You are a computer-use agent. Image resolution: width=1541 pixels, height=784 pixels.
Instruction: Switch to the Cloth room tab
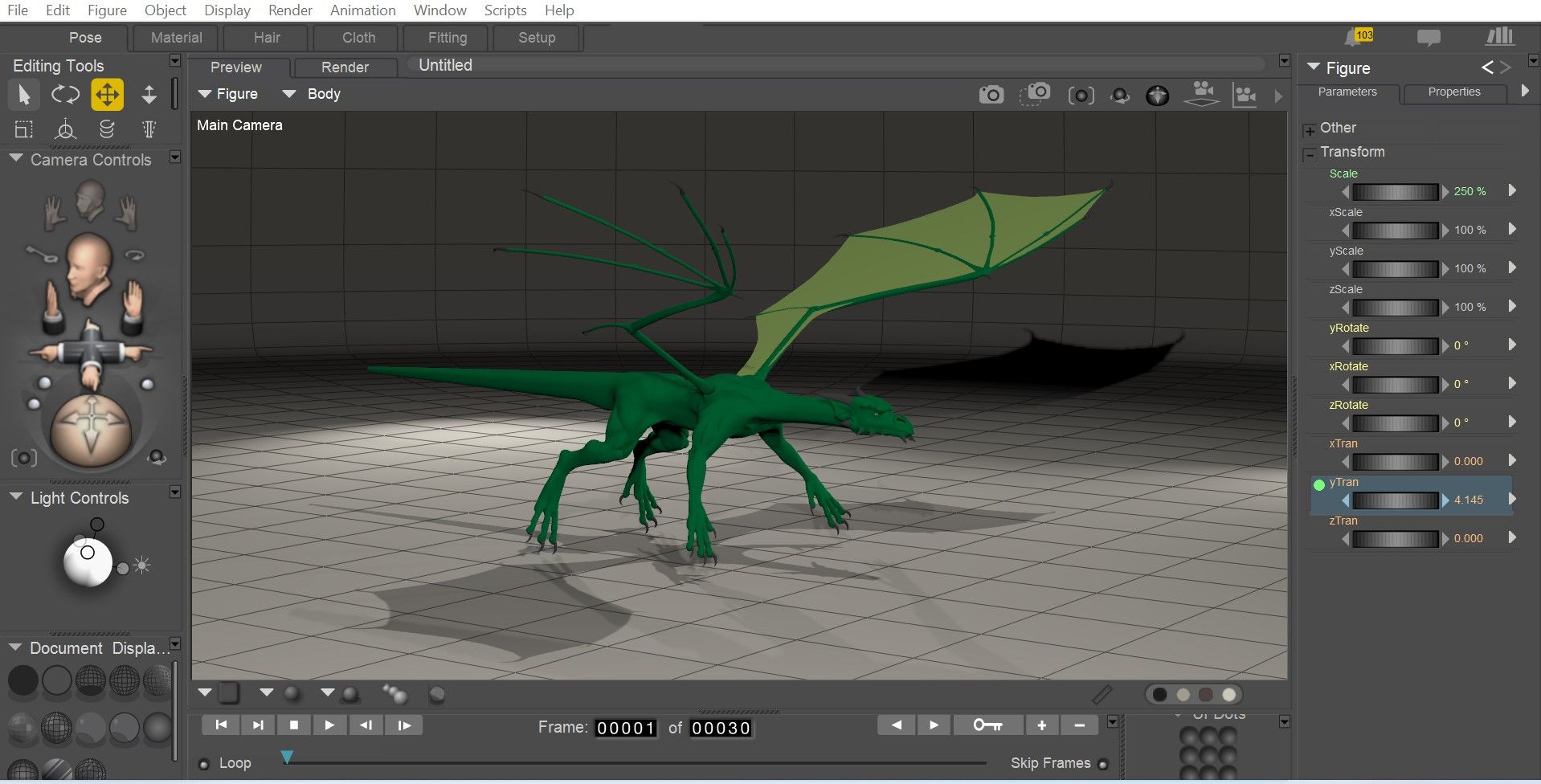pos(358,38)
